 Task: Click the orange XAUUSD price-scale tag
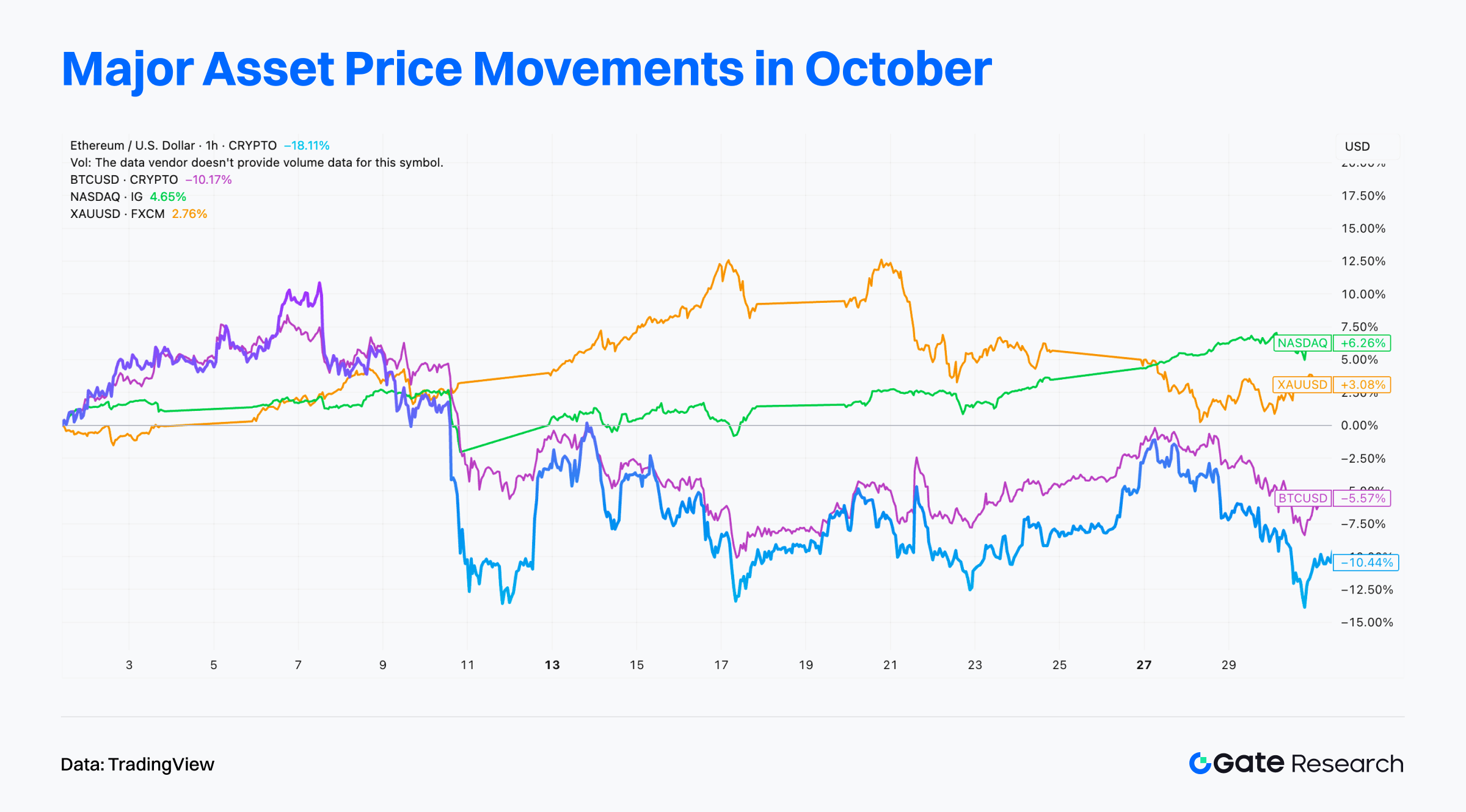pos(1302,385)
